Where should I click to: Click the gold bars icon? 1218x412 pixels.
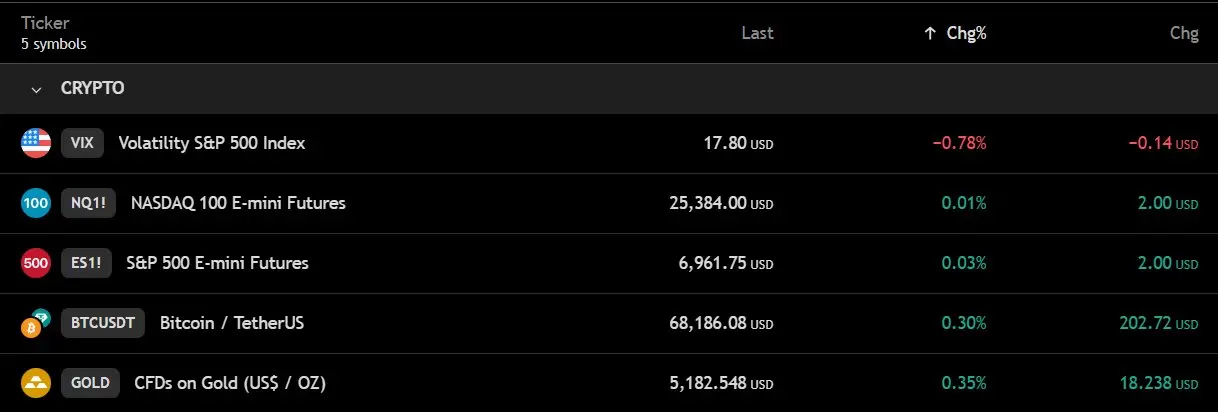(36, 383)
